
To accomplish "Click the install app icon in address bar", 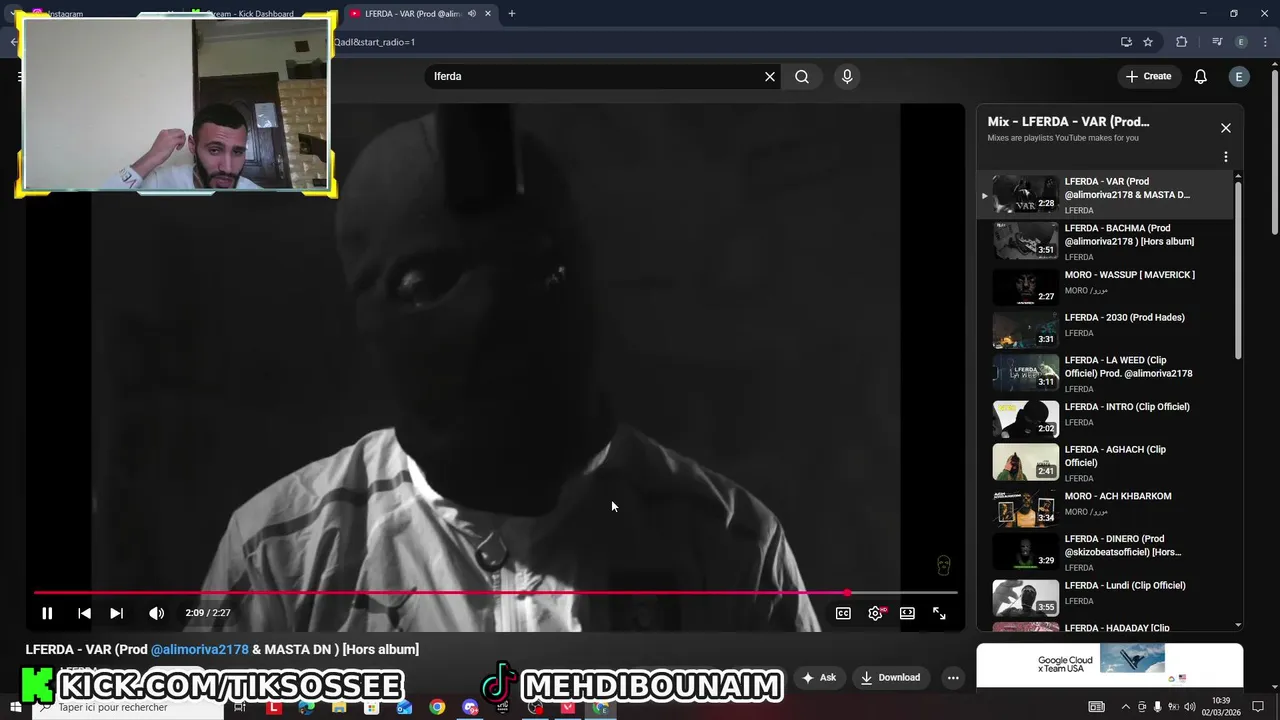I will coord(1126,42).
